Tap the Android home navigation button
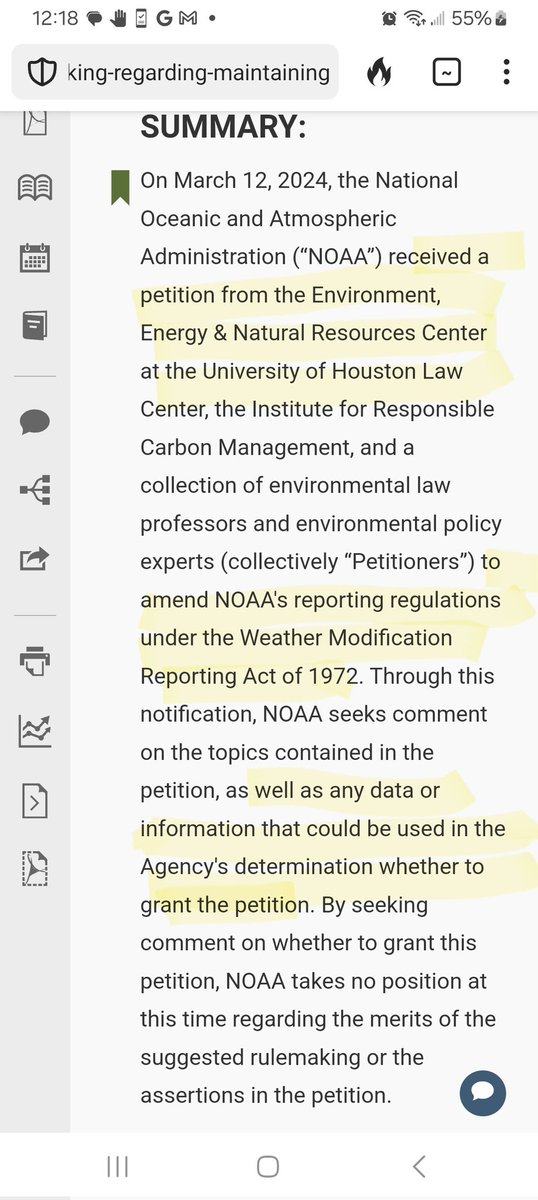The width and height of the screenshot is (538, 1200). pyautogui.click(x=268, y=1166)
